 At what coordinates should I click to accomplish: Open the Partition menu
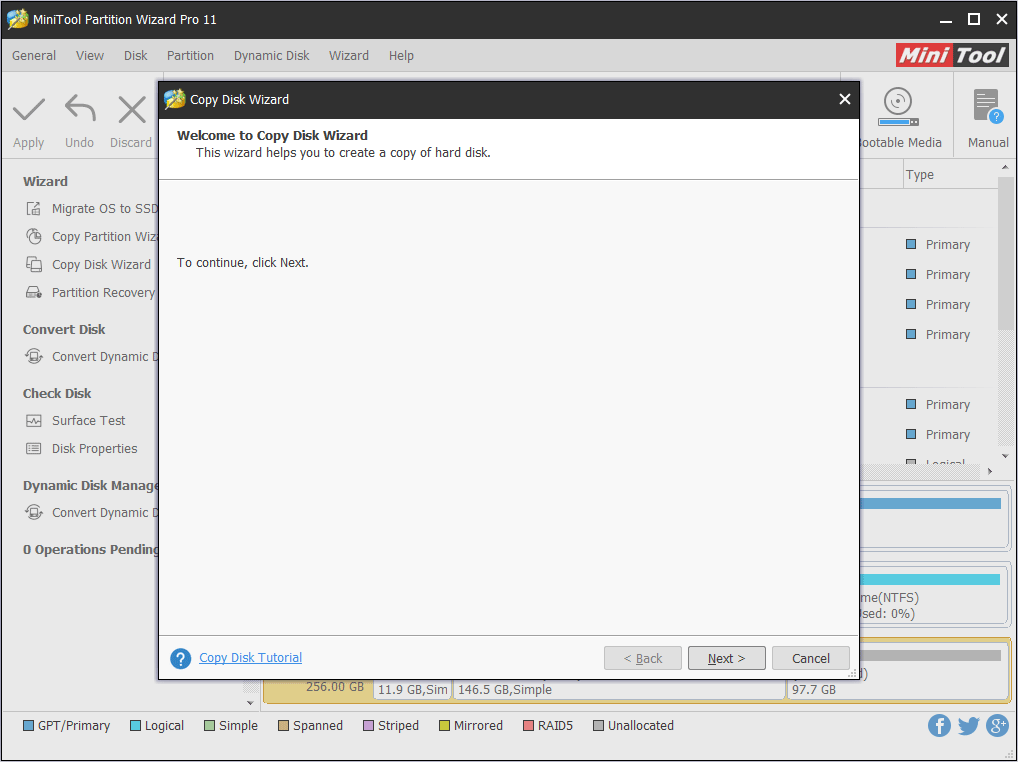(190, 56)
